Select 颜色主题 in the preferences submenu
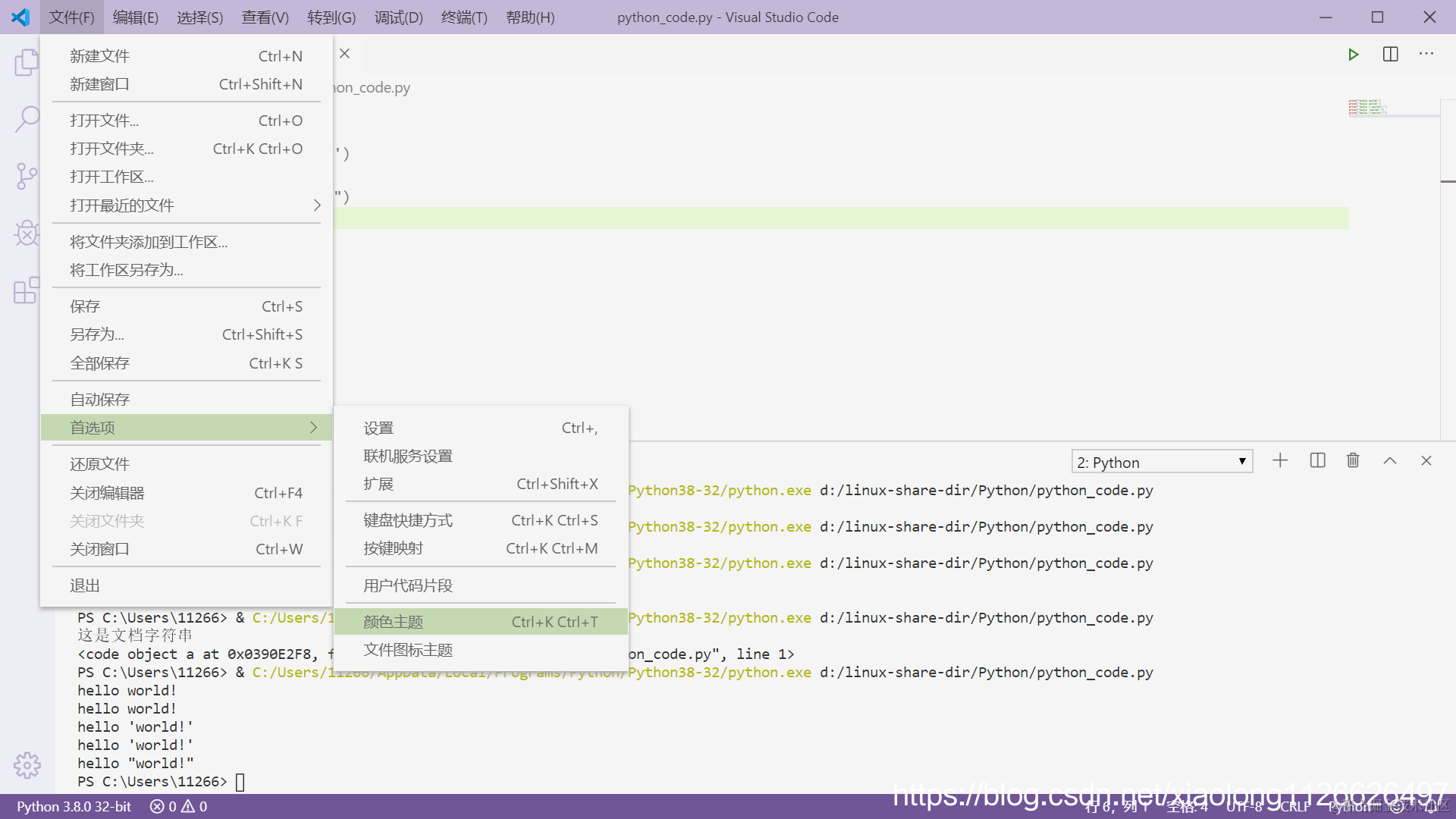The image size is (1456, 819). tap(481, 622)
